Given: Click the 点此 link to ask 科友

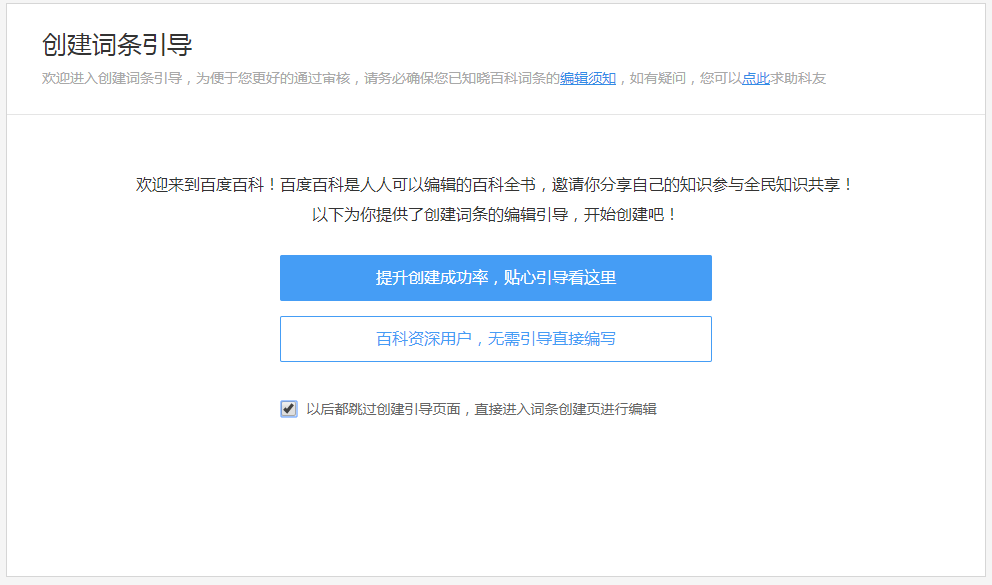Looking at the screenshot, I should click(755, 78).
